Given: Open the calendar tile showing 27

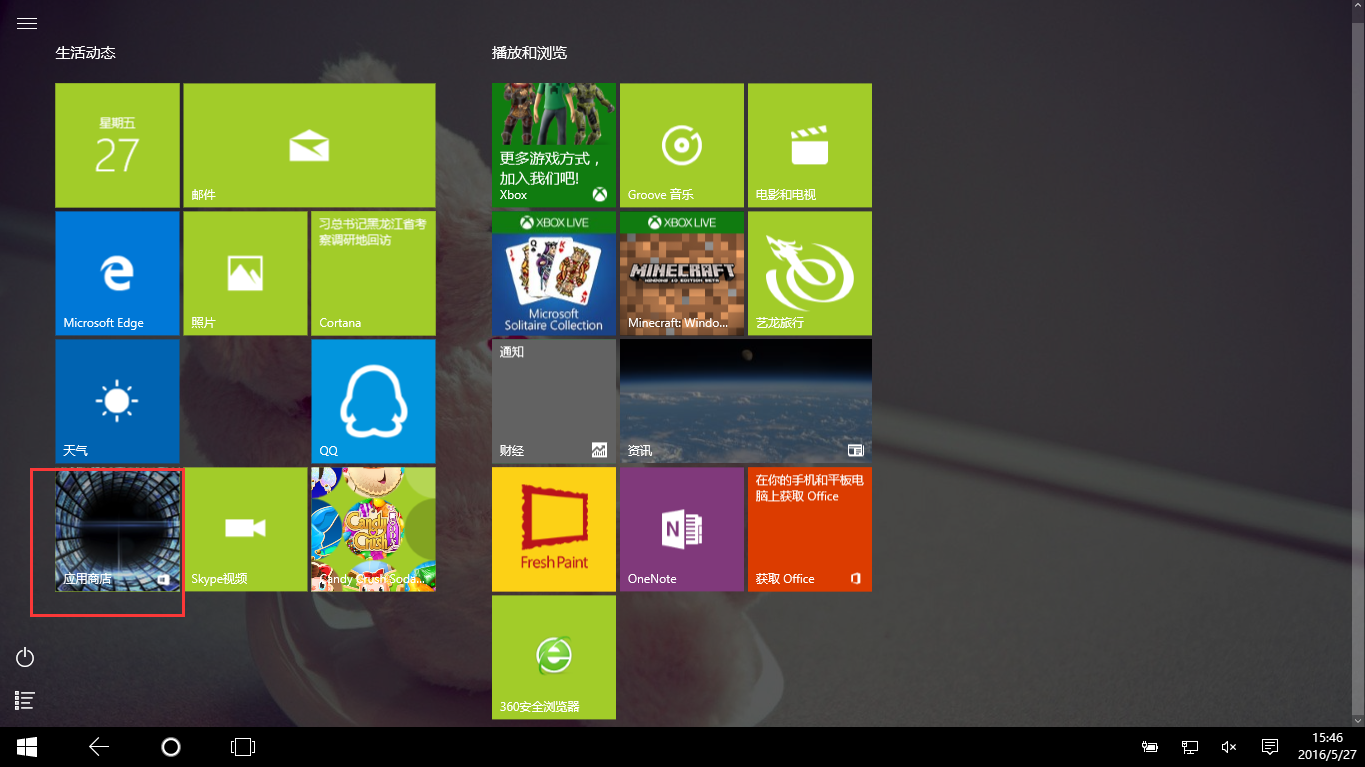Looking at the screenshot, I should click(x=117, y=145).
